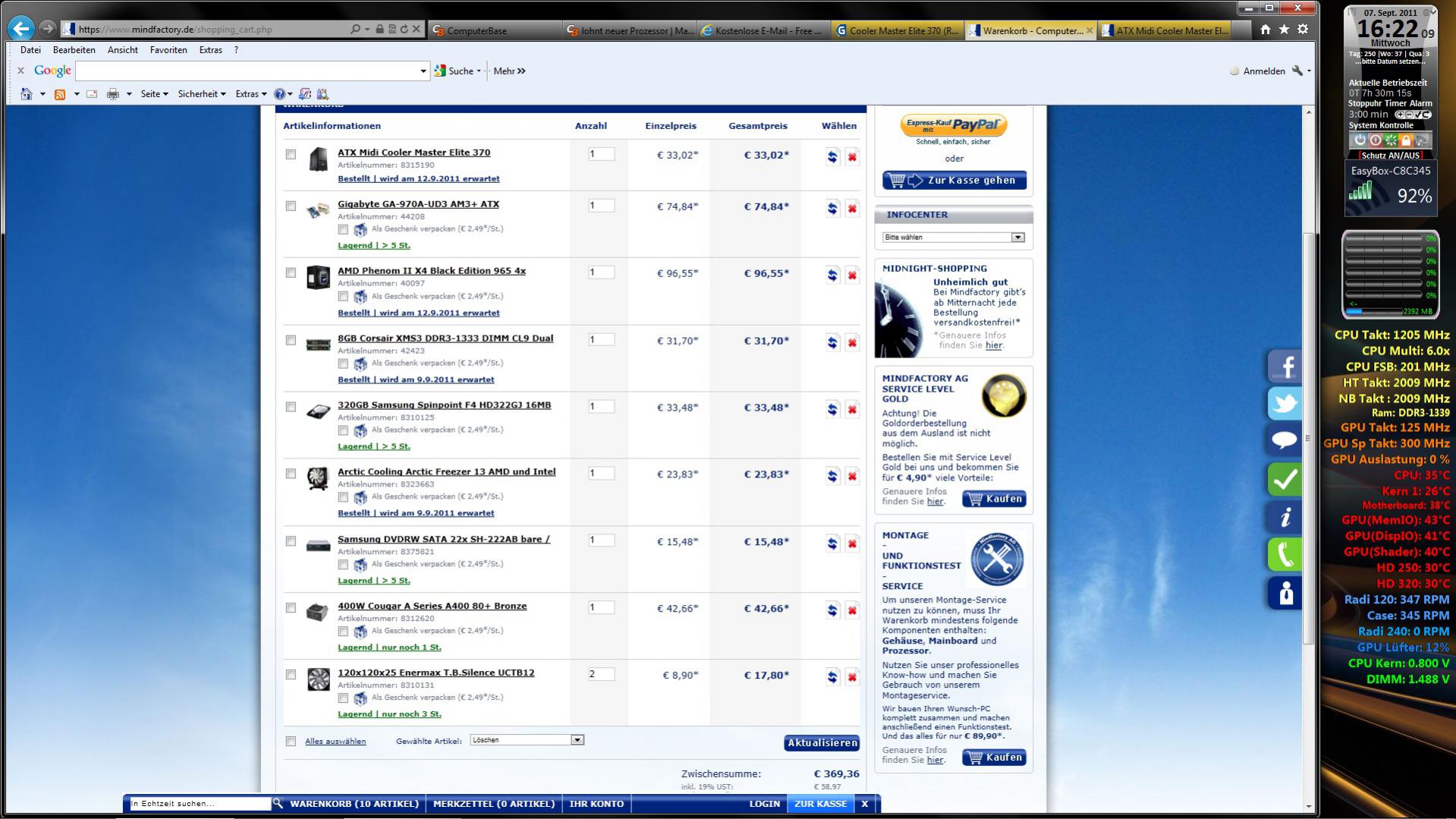Open the Facebook sidebar icon
Screen dimensions: 1456x819
pos(1285,367)
